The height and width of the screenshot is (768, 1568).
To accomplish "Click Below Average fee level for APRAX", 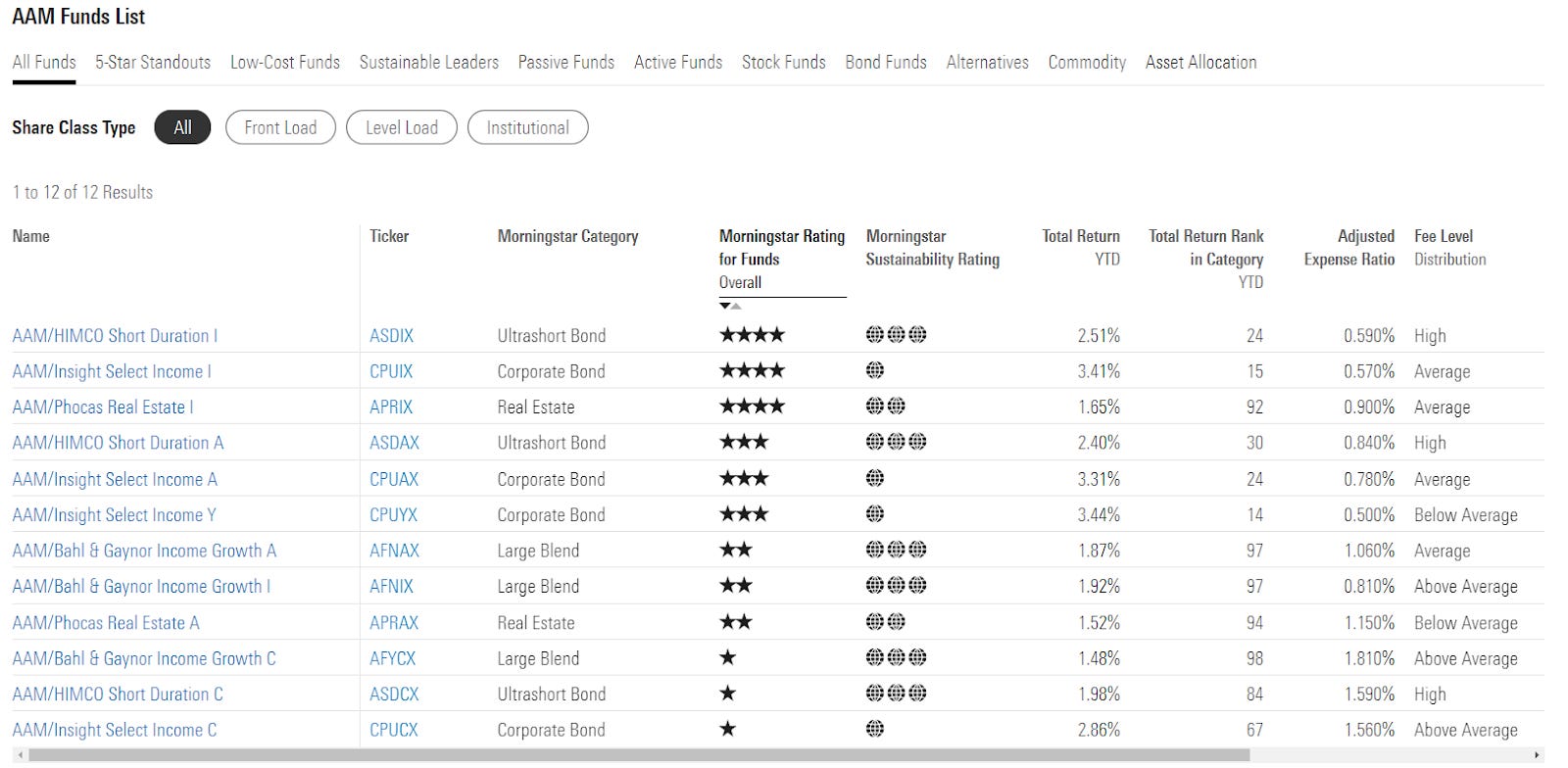I will click(1466, 623).
